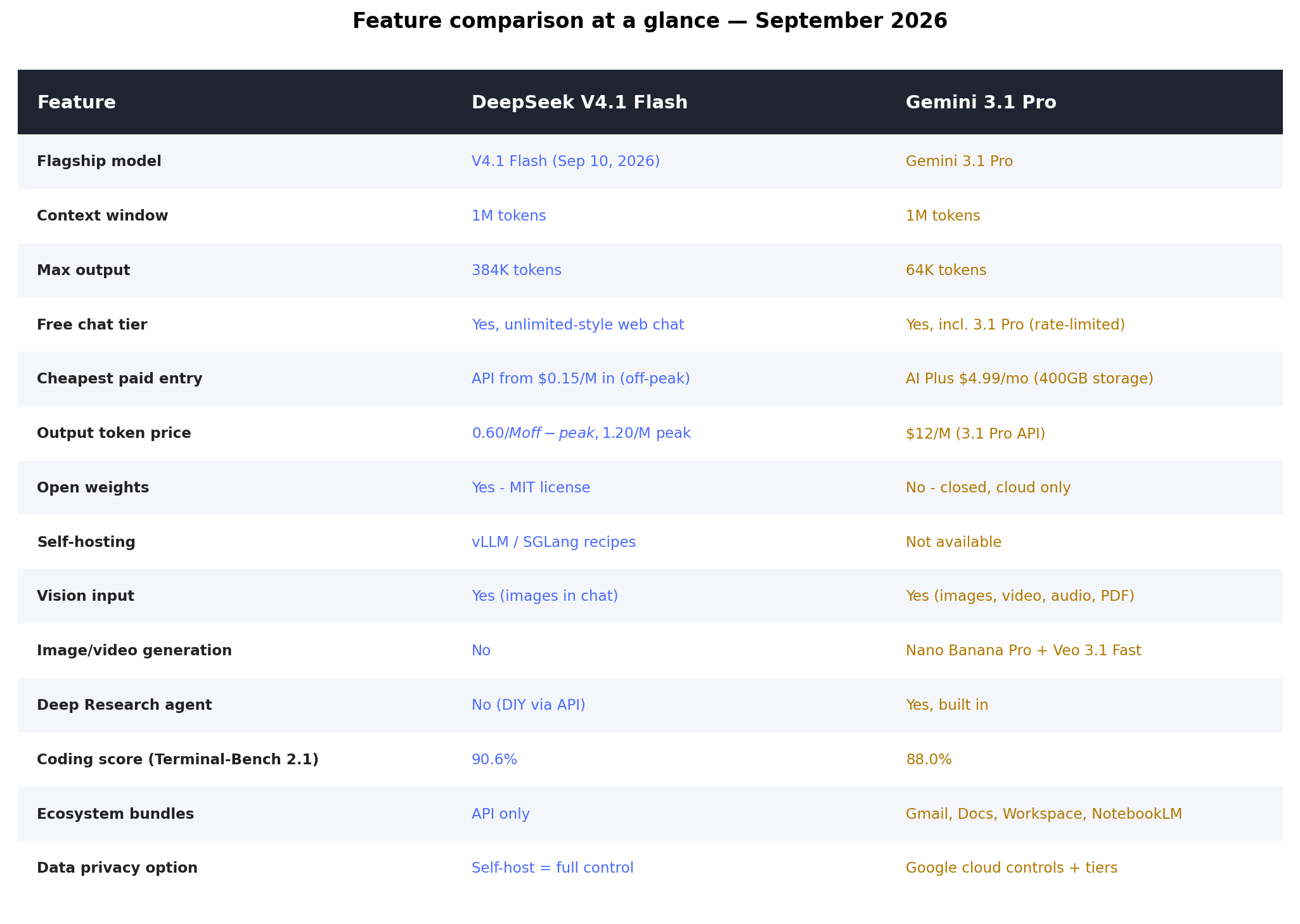Screen dimensions: 1300x924
Task: Select the 'Feature' column header
Action: [77, 102]
